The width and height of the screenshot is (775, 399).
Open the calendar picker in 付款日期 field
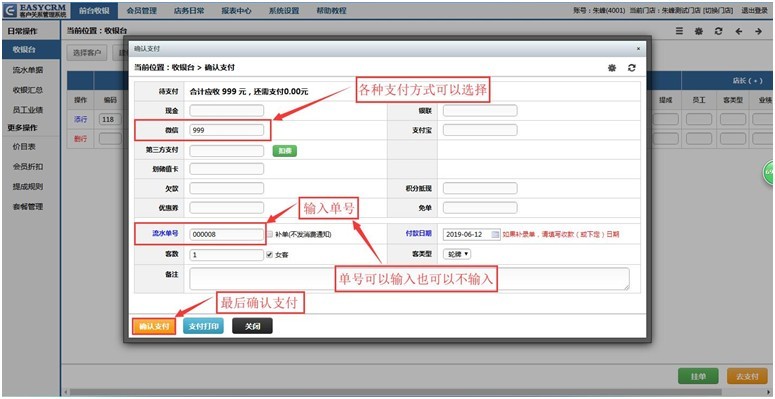click(x=495, y=235)
